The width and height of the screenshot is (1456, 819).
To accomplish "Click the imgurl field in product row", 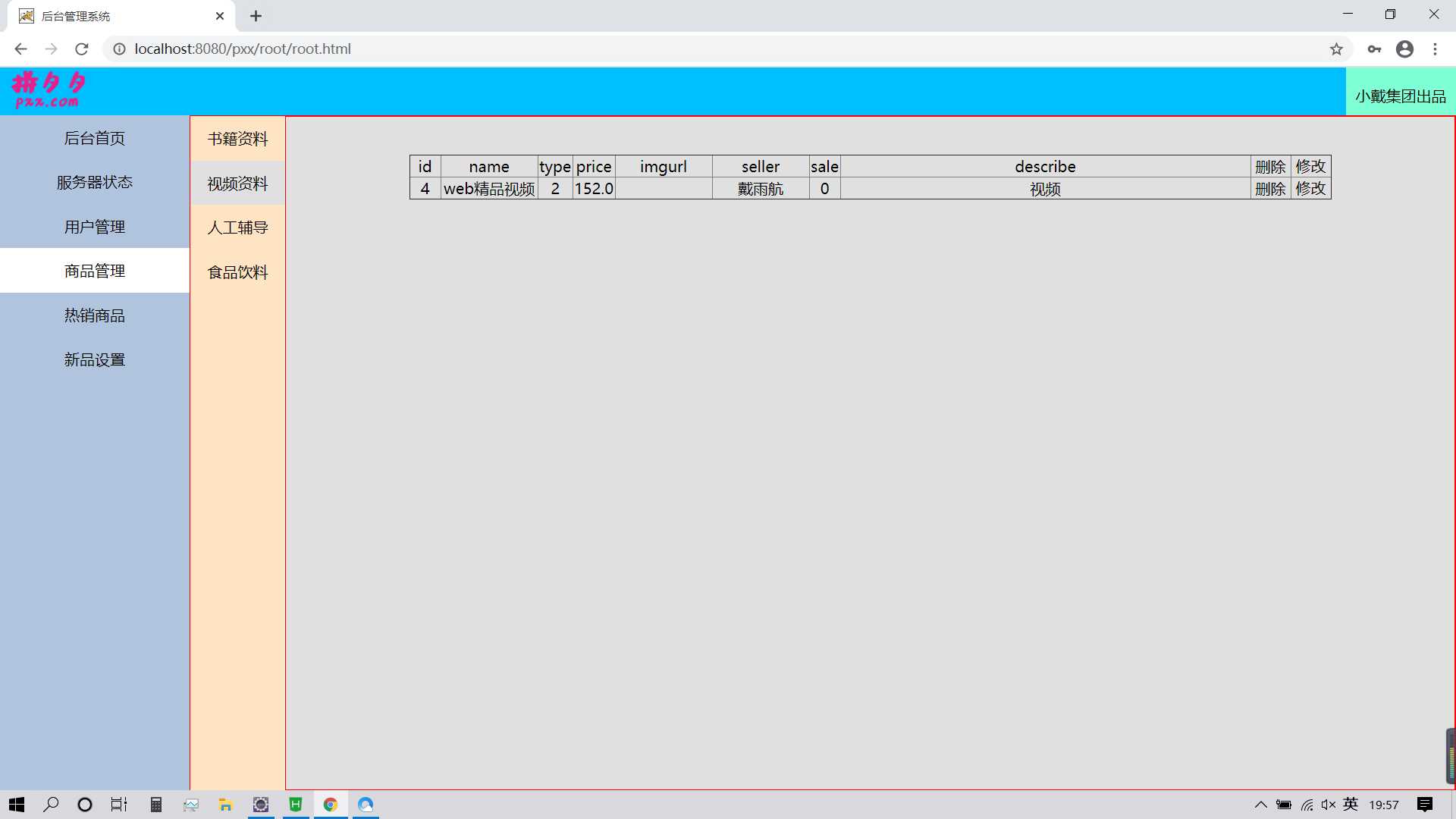I will click(663, 188).
